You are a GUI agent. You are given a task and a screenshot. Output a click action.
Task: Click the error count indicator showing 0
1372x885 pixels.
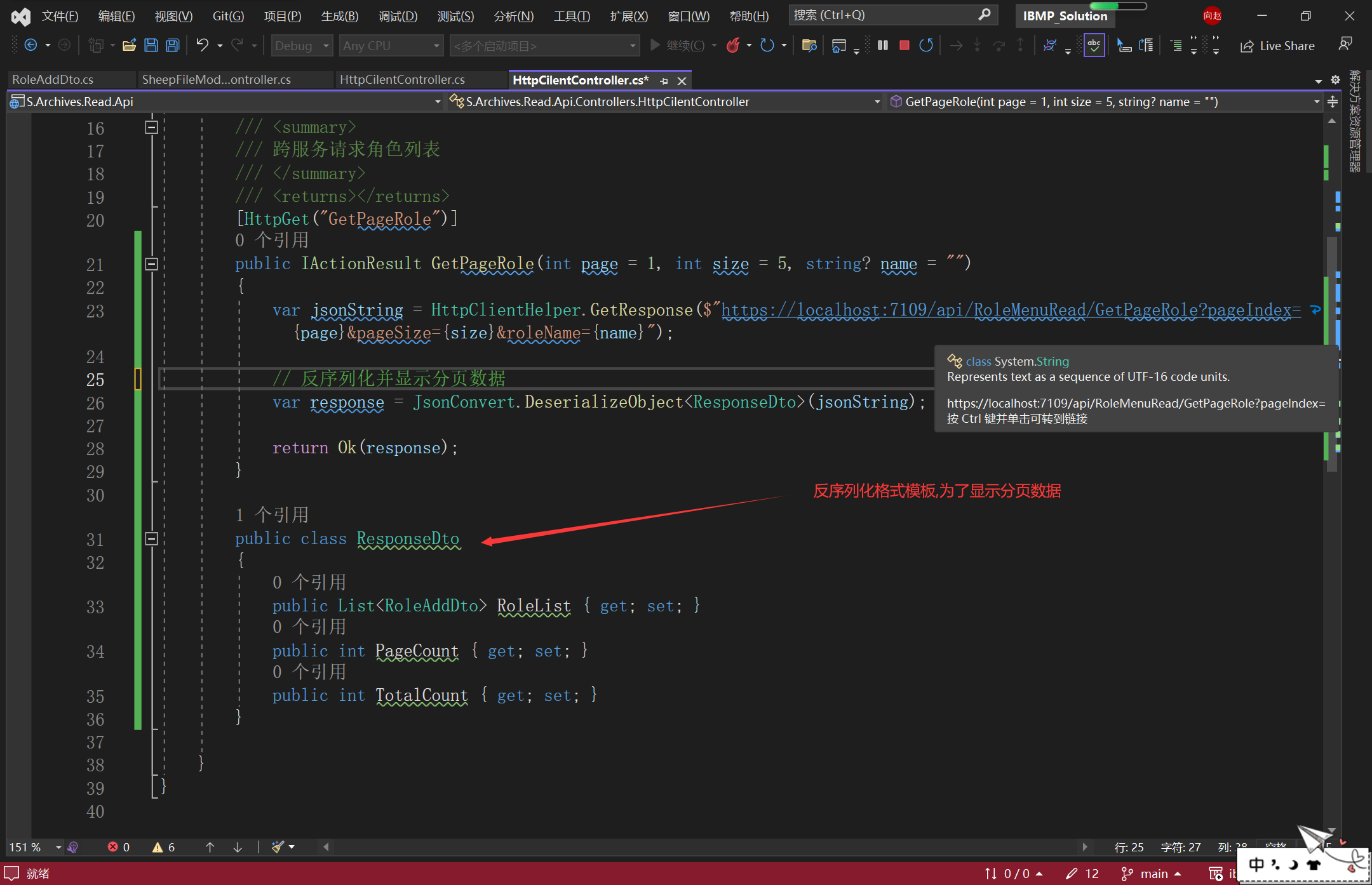[x=119, y=847]
